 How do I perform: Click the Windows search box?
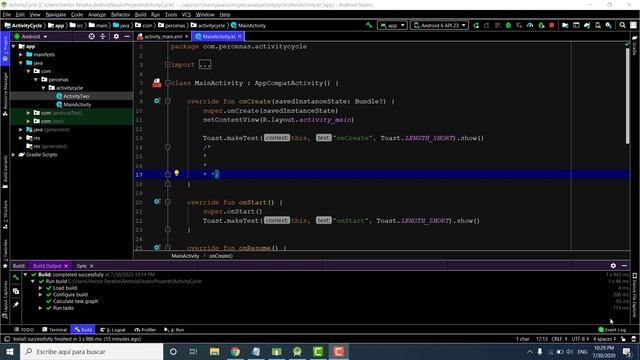pos(91,351)
